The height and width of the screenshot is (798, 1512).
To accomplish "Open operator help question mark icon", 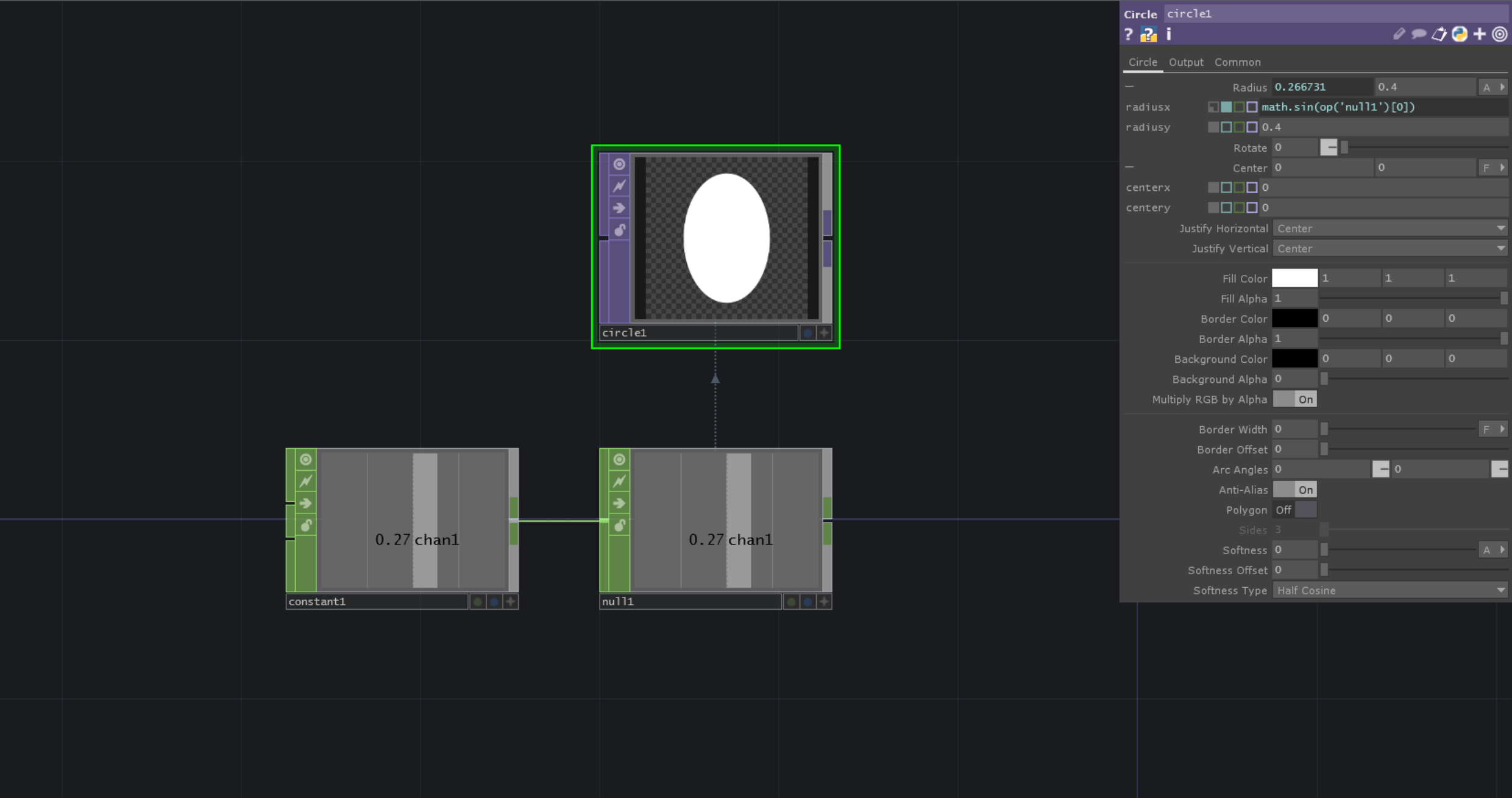I will pos(1129,35).
